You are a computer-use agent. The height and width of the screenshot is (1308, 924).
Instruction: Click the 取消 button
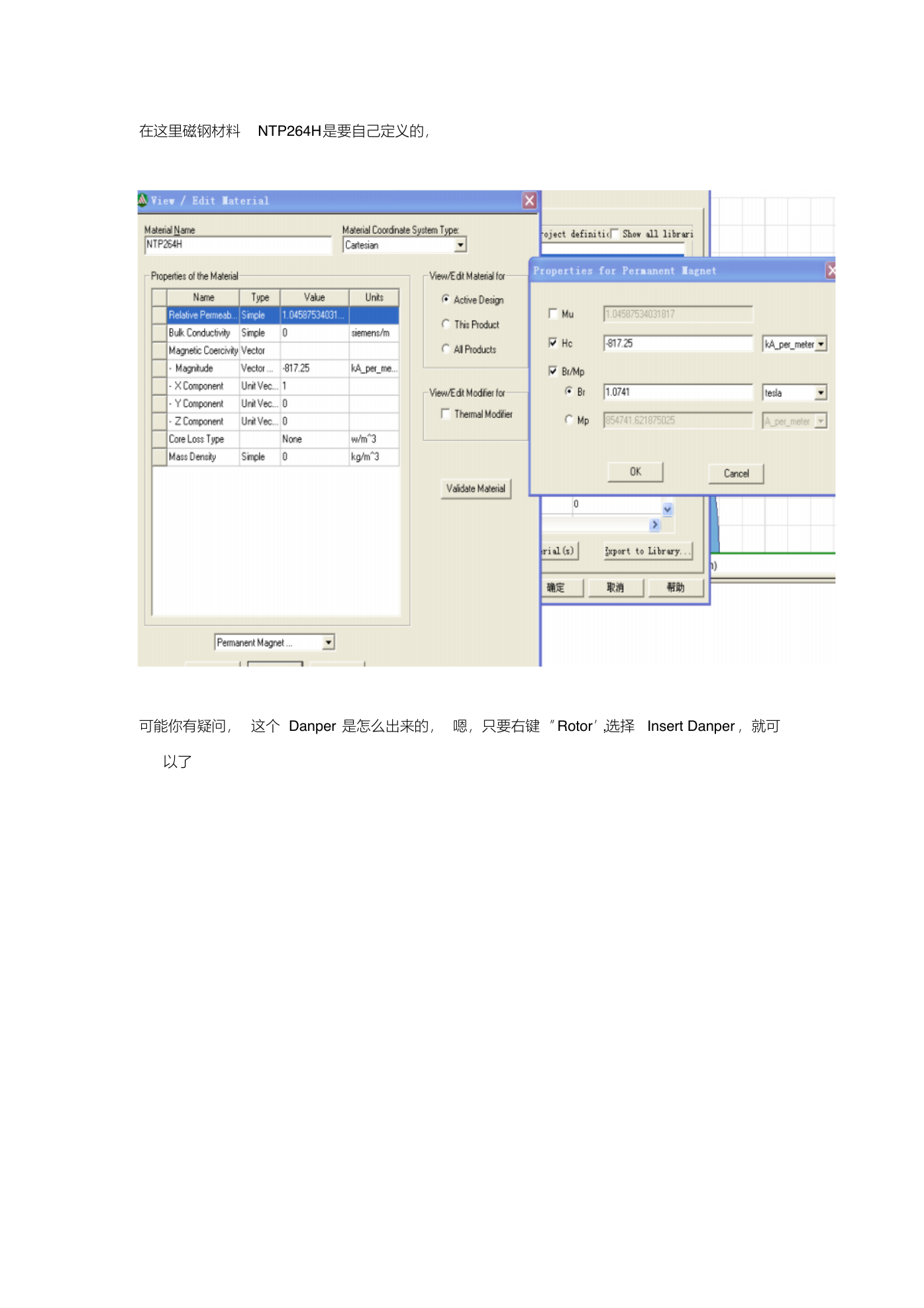click(615, 588)
